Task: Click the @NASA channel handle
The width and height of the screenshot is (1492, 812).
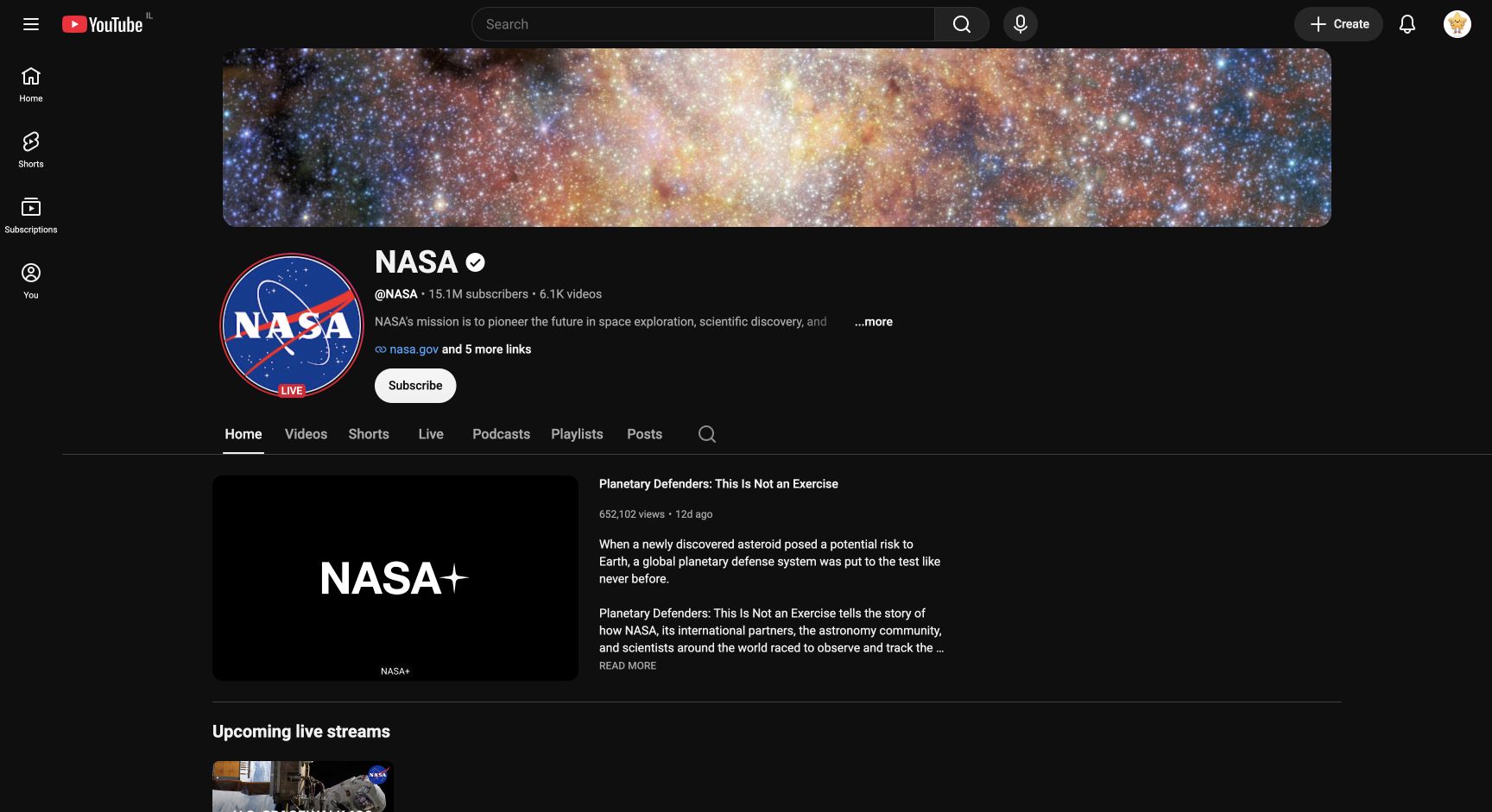Action: pyautogui.click(x=396, y=294)
